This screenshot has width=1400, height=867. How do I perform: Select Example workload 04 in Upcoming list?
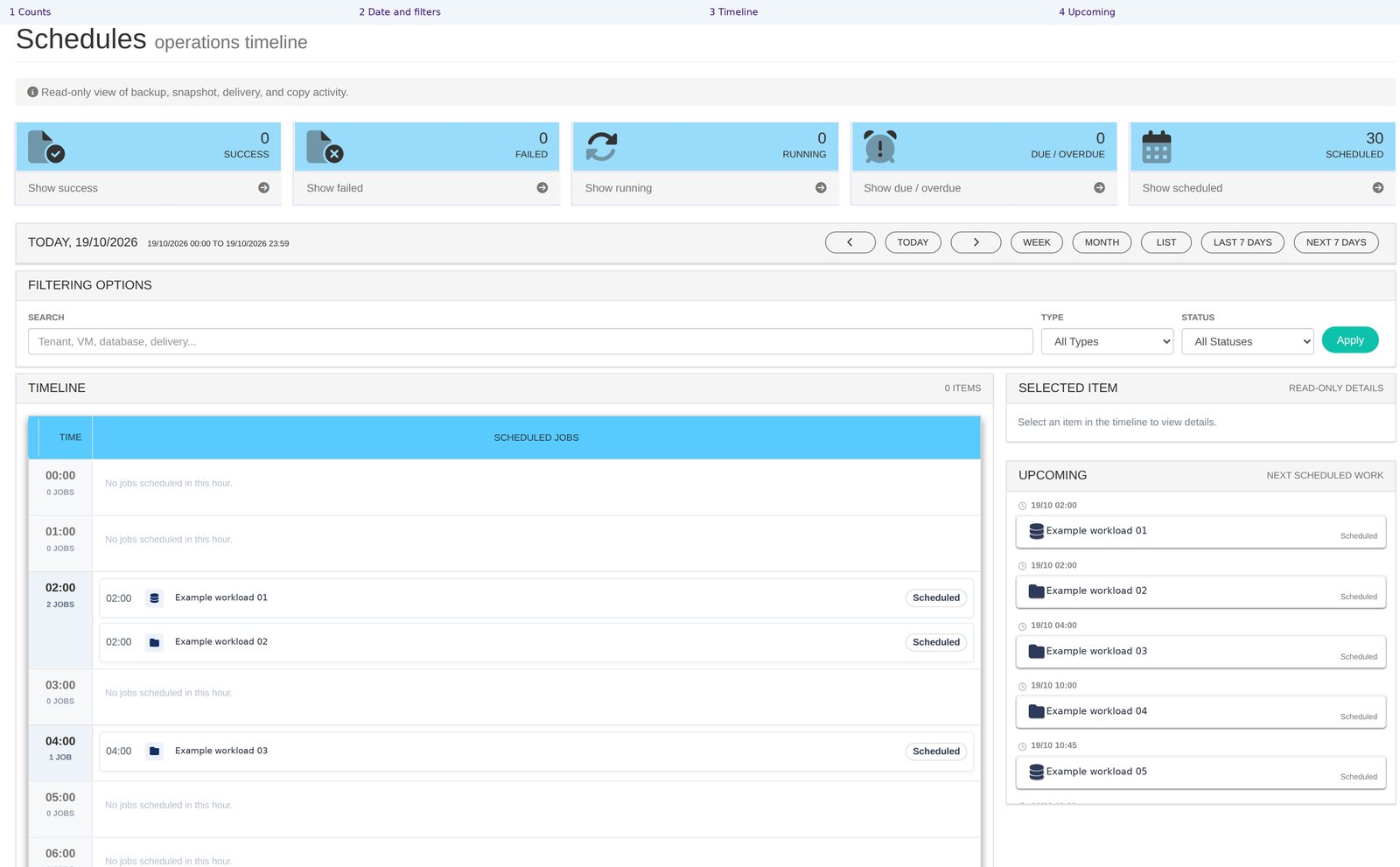(x=1200, y=712)
